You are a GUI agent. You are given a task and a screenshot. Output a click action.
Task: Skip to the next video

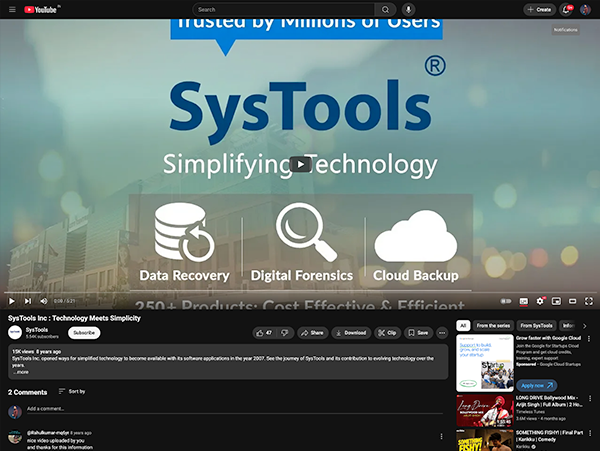tap(28, 301)
